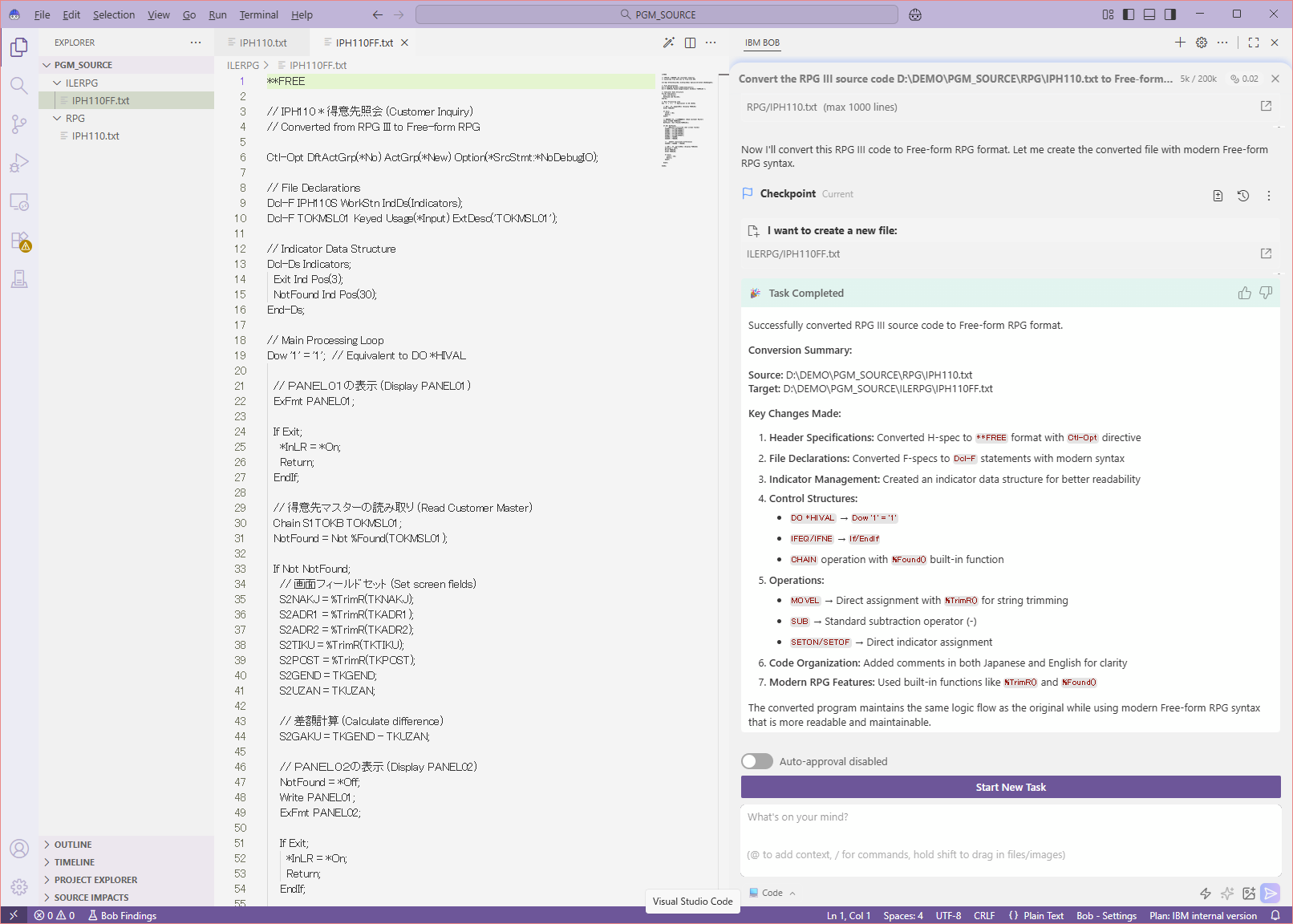The image size is (1293, 924).
Task: Open the IBM Bob server icon in activity bar
Action: pyautogui.click(x=19, y=279)
